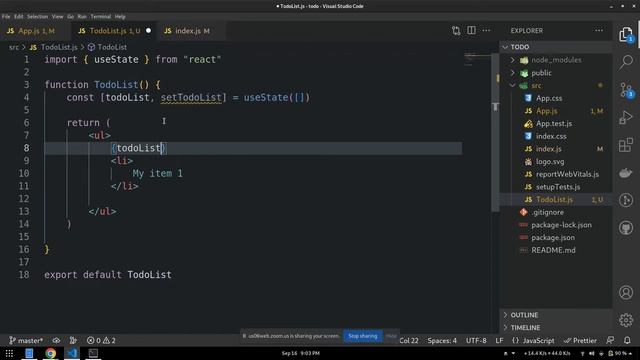The height and width of the screenshot is (360, 640).
Task: Switch to the App.js editor tab
Action: pos(36,31)
